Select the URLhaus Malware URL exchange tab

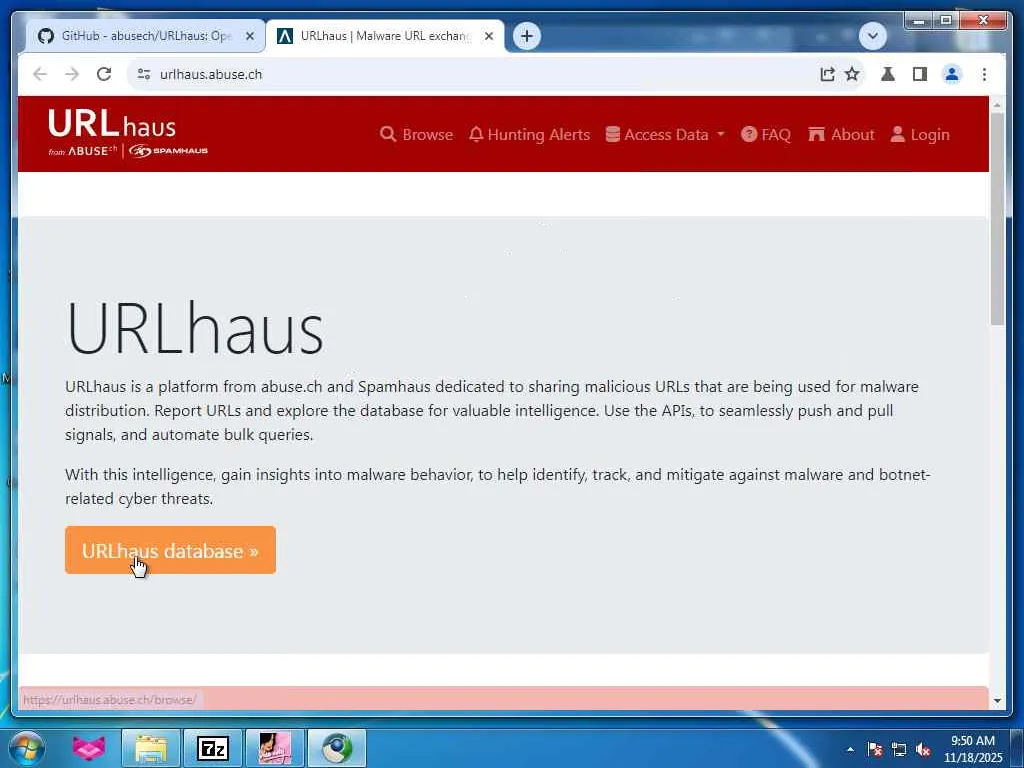coord(385,36)
